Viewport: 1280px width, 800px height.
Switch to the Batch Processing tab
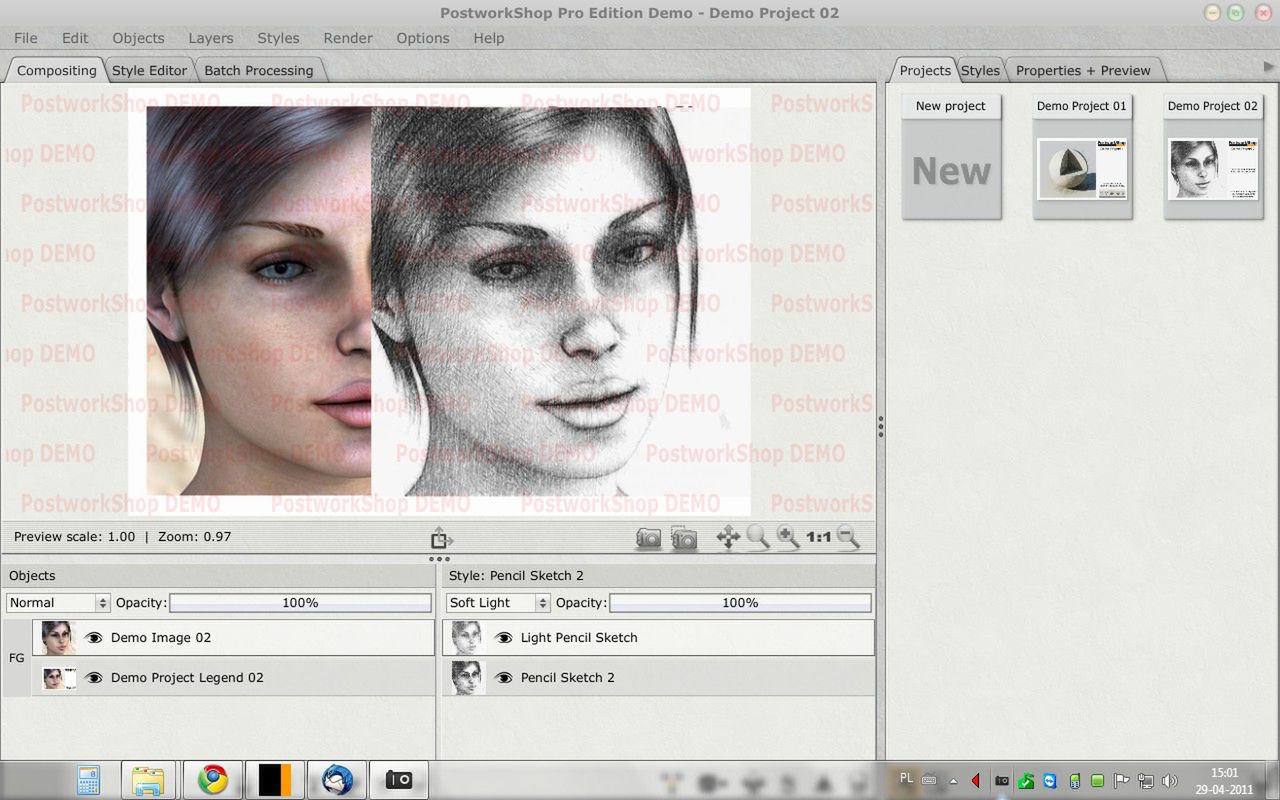(x=259, y=70)
